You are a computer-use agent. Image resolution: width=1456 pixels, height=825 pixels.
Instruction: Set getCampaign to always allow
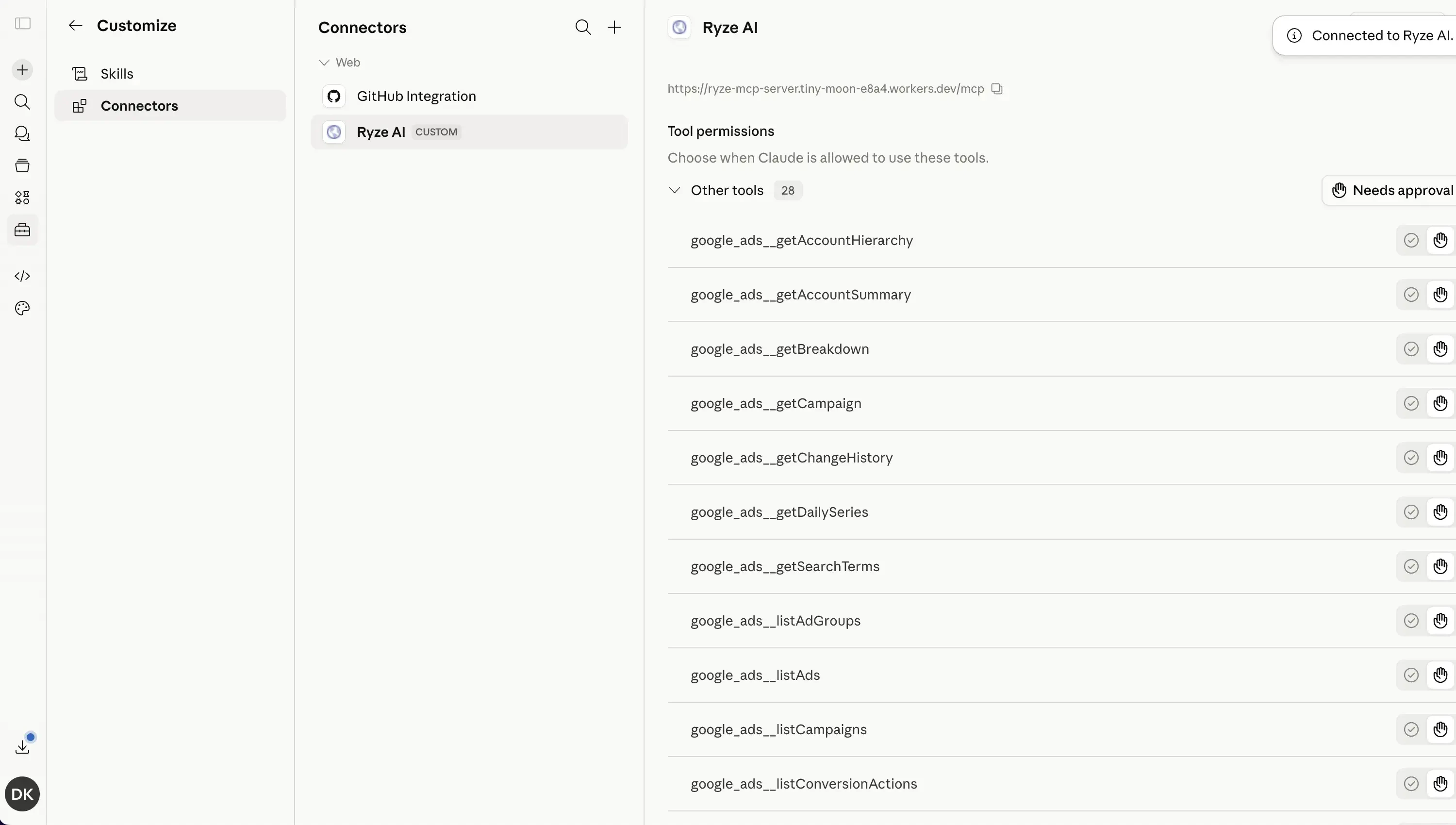[1411, 403]
